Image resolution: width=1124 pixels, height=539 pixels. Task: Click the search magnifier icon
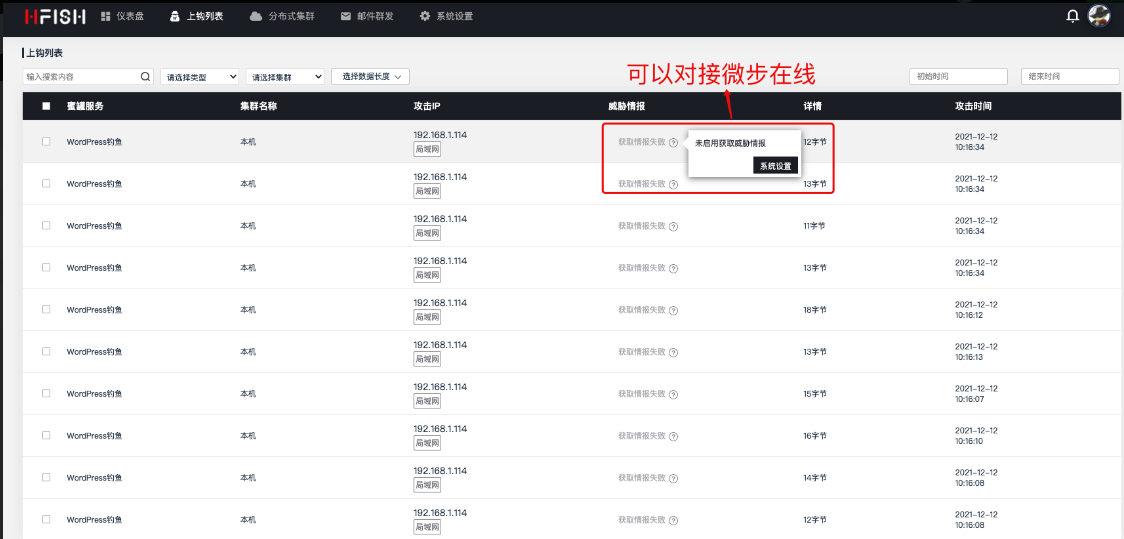(x=145, y=76)
